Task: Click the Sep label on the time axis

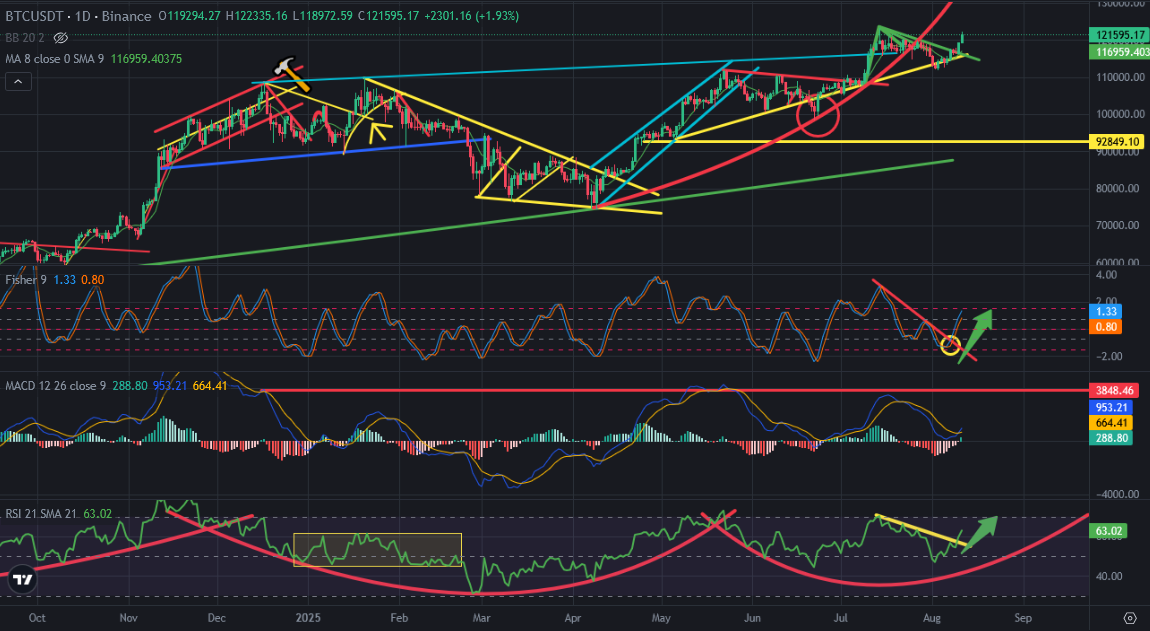Action: (1023, 618)
